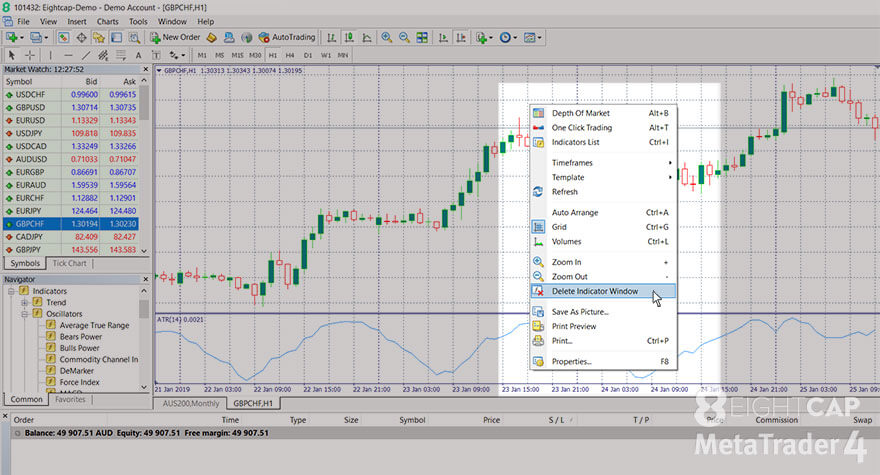
Task: Open Template submenu in context menu
Action: (603, 177)
